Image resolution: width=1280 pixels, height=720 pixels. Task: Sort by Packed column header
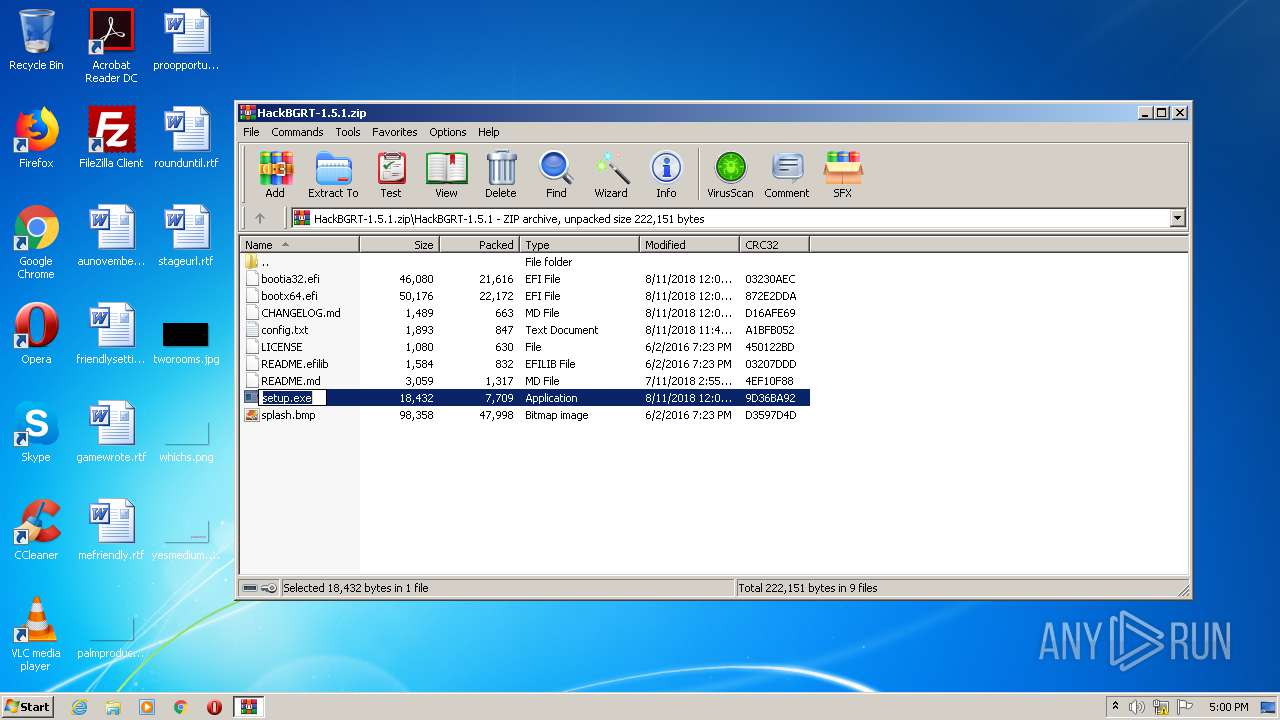click(x=480, y=244)
